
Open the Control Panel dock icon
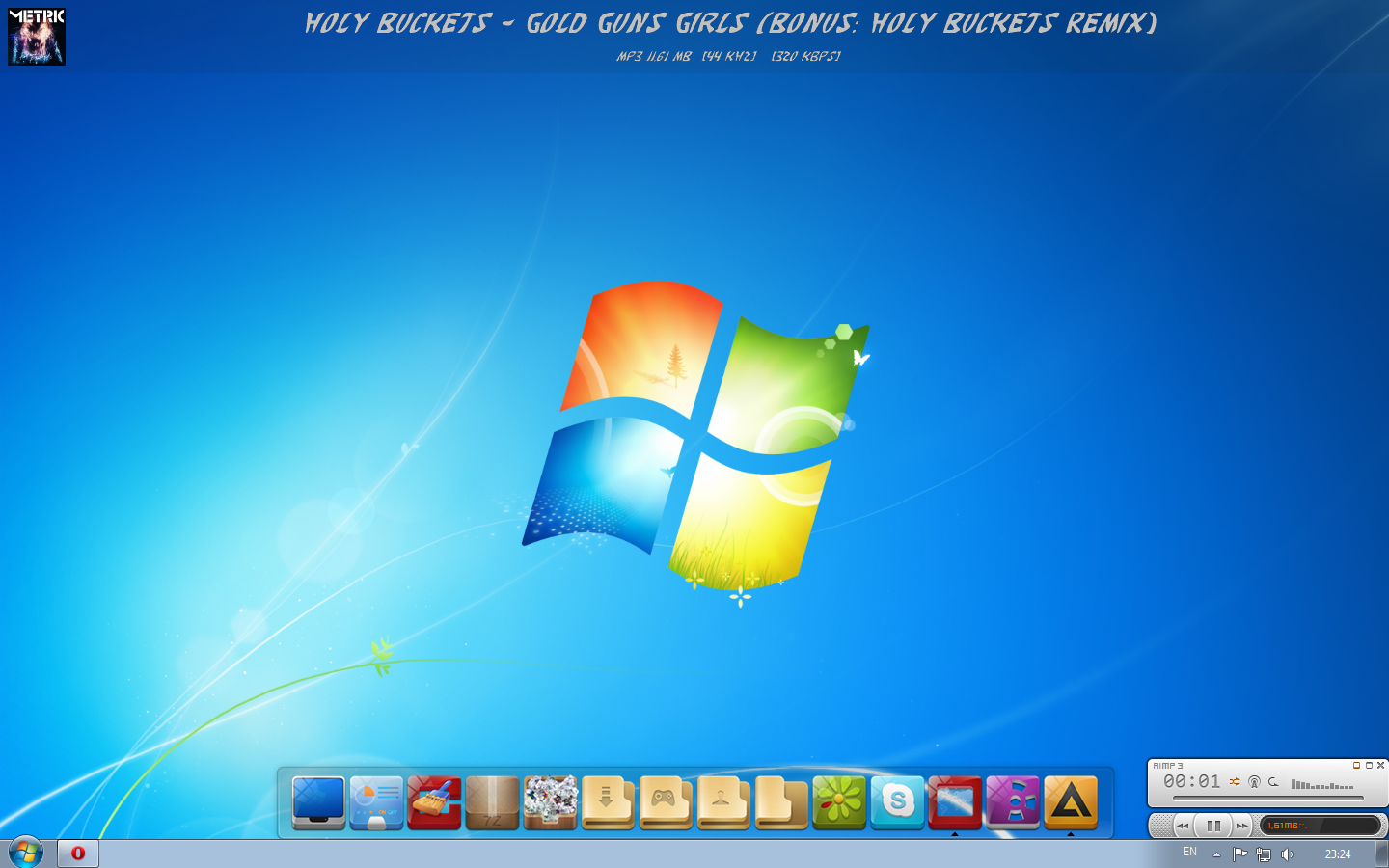(x=376, y=802)
